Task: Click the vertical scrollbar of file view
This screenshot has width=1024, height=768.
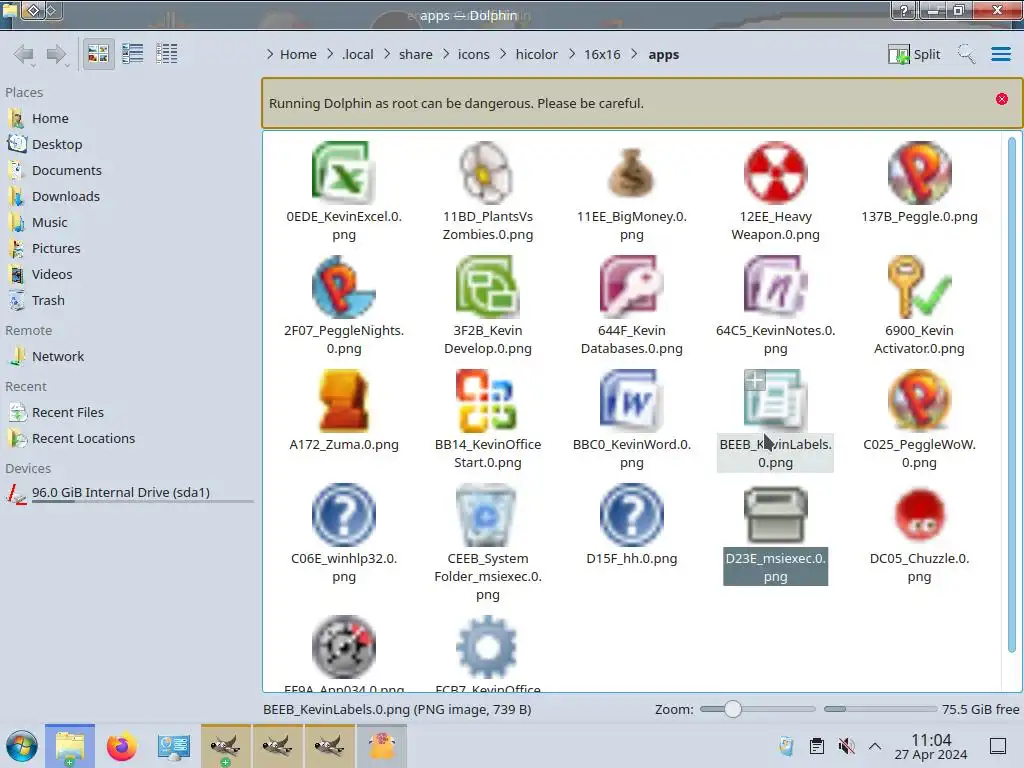Action: tap(1012, 394)
